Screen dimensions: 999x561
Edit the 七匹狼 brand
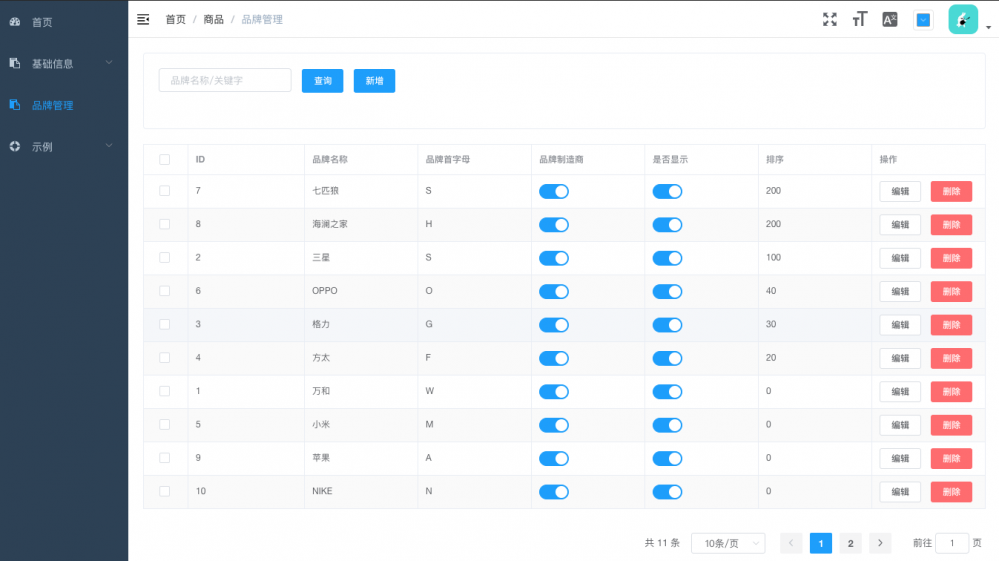tap(900, 191)
